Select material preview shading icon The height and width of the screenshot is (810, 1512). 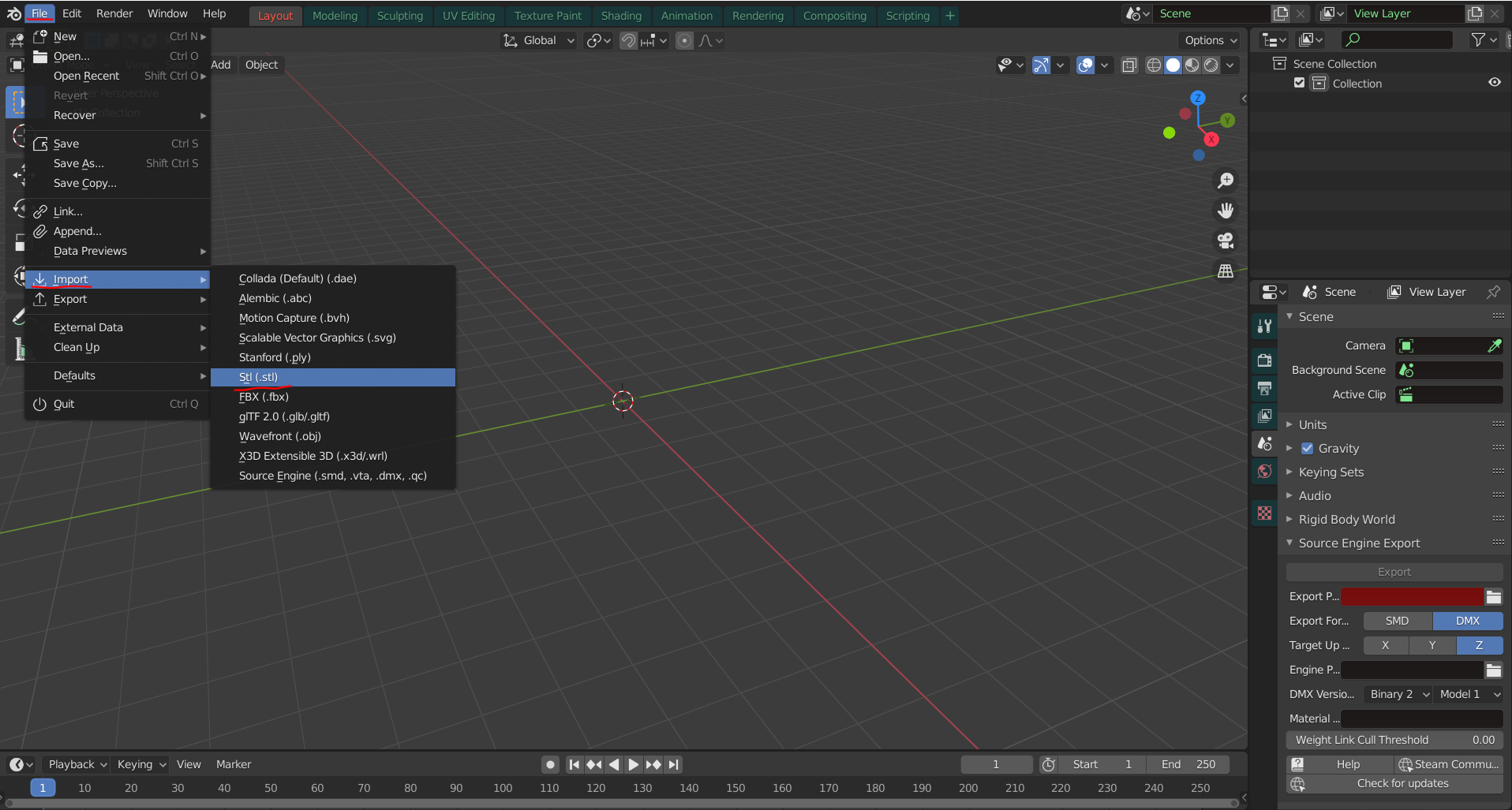click(1192, 65)
